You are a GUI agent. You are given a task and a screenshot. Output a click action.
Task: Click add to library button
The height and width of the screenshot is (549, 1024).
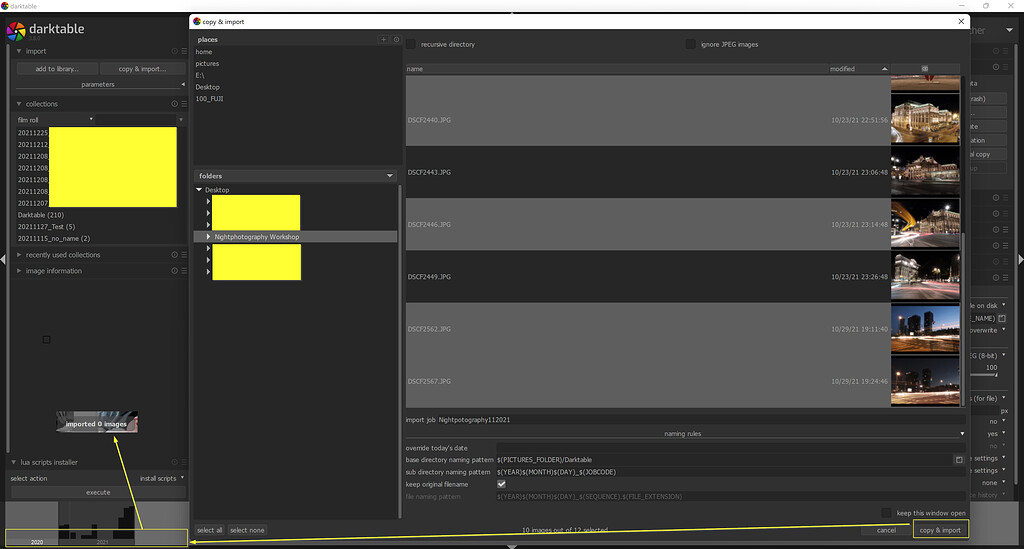57,69
